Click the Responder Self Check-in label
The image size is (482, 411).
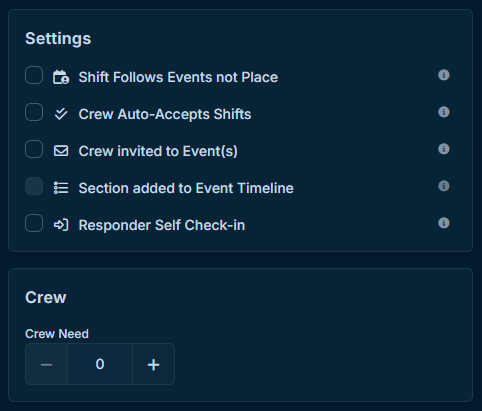162,225
